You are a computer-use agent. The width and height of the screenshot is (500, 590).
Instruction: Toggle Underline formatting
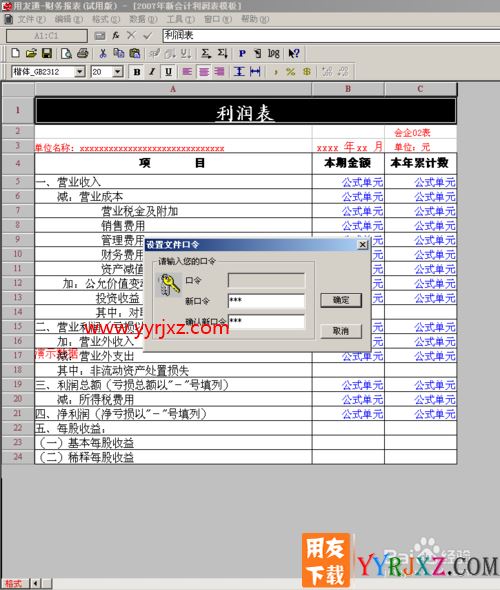[168, 71]
